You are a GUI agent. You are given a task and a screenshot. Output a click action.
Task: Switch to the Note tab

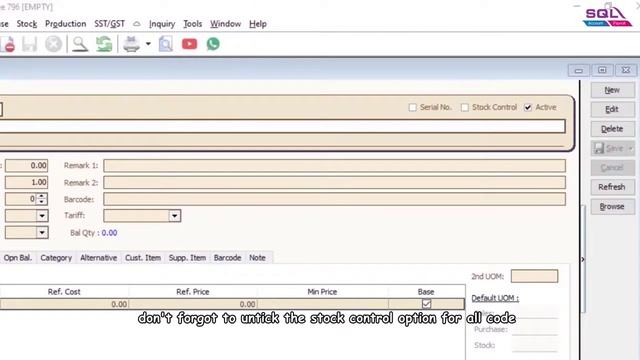click(x=257, y=258)
